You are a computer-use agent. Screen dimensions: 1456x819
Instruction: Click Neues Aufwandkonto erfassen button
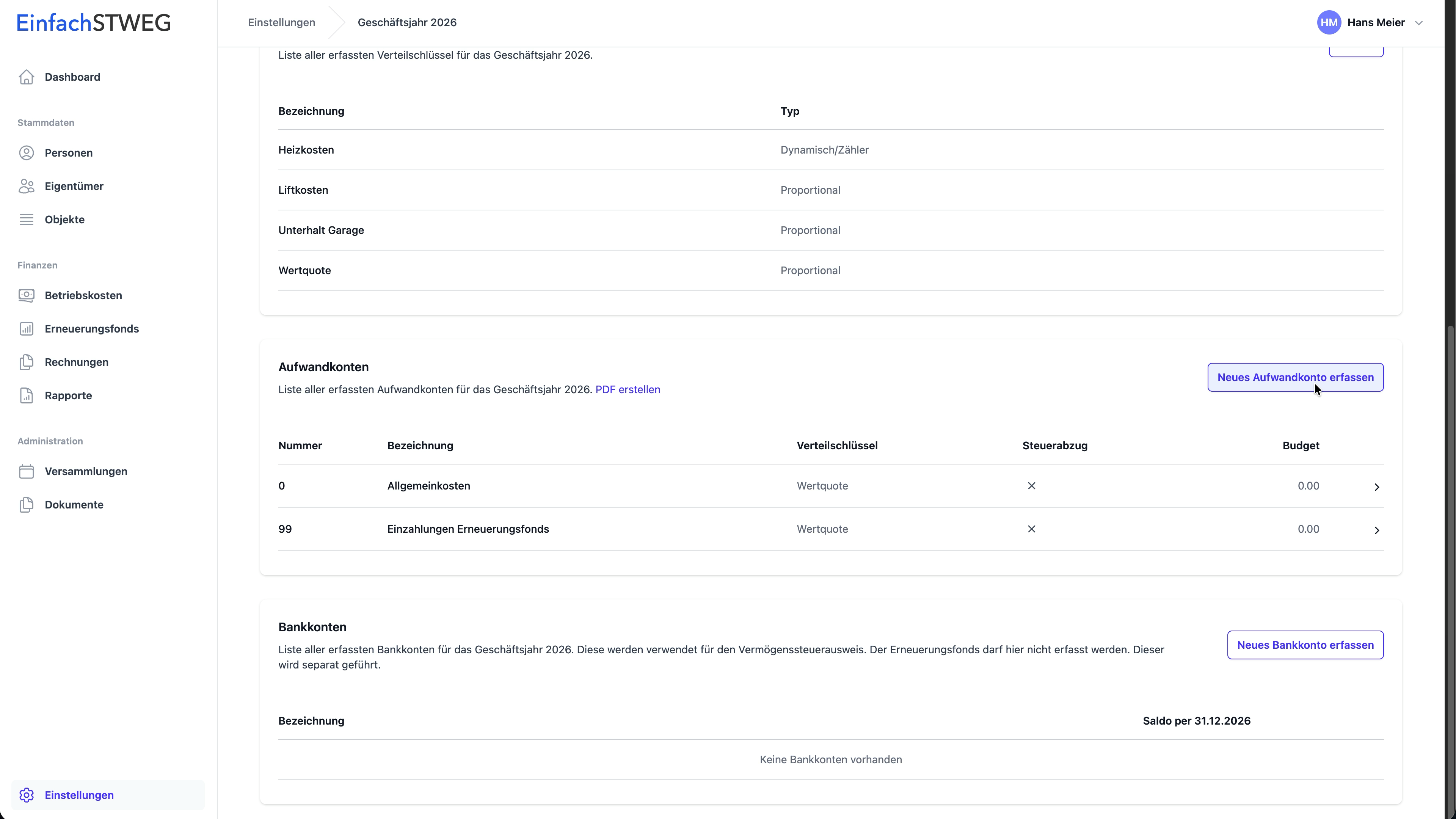coord(1295,377)
